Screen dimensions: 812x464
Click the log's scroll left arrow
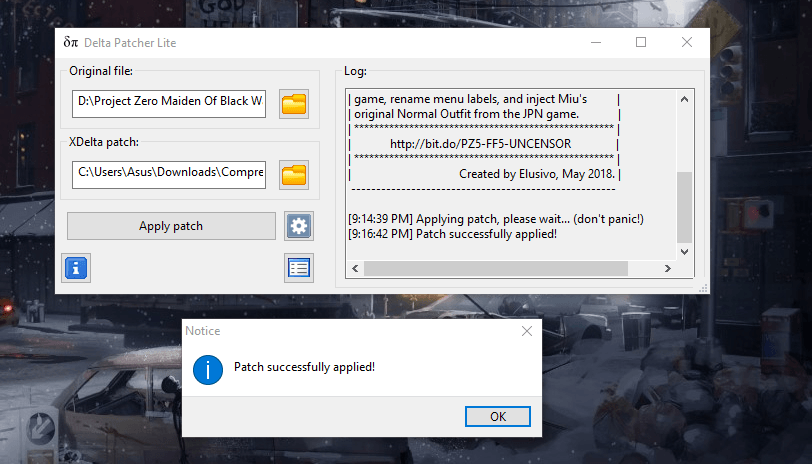tap(355, 268)
